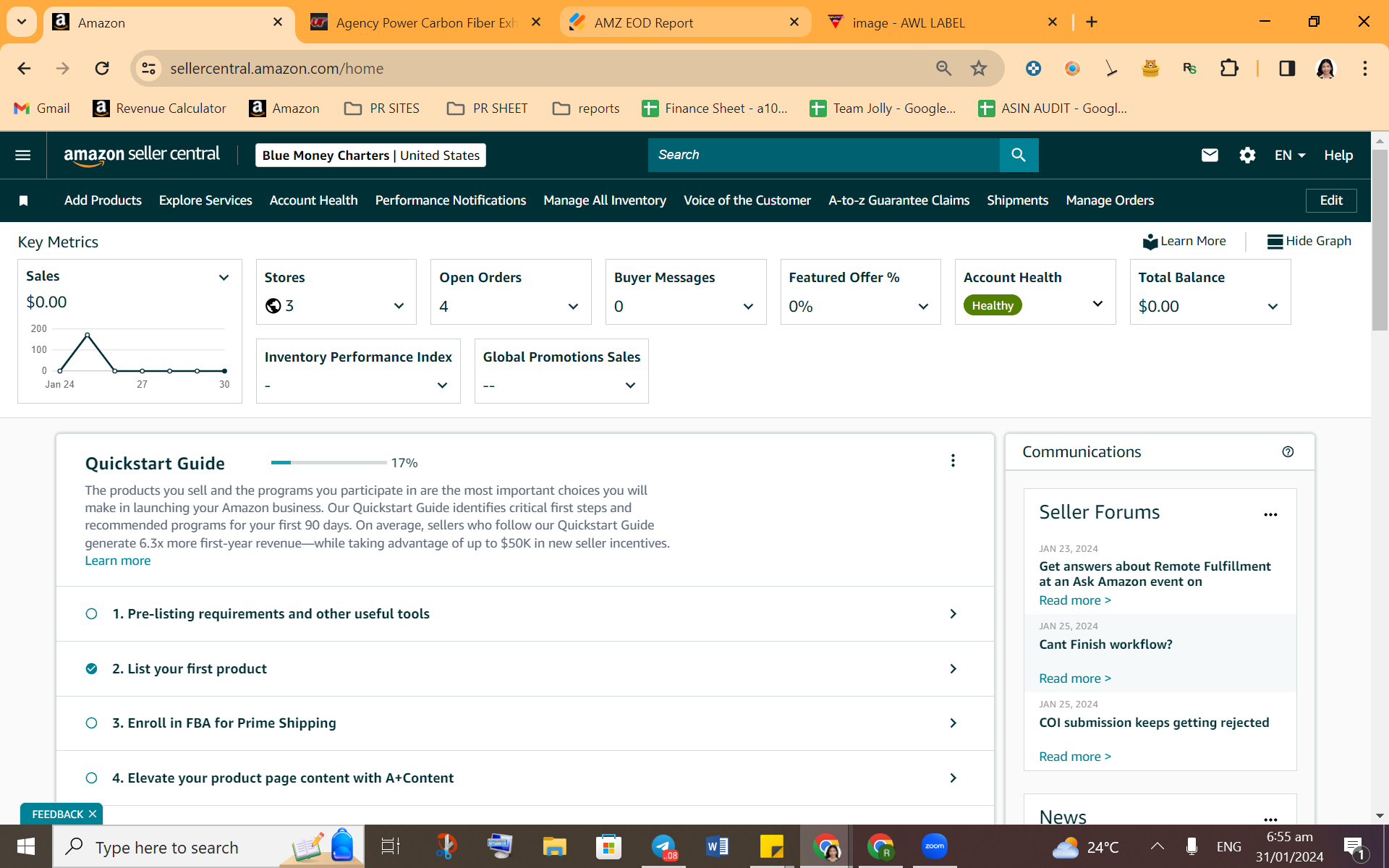This screenshot has width=1389, height=868.
Task: Open Seller Forums ellipsis menu
Action: click(x=1270, y=515)
